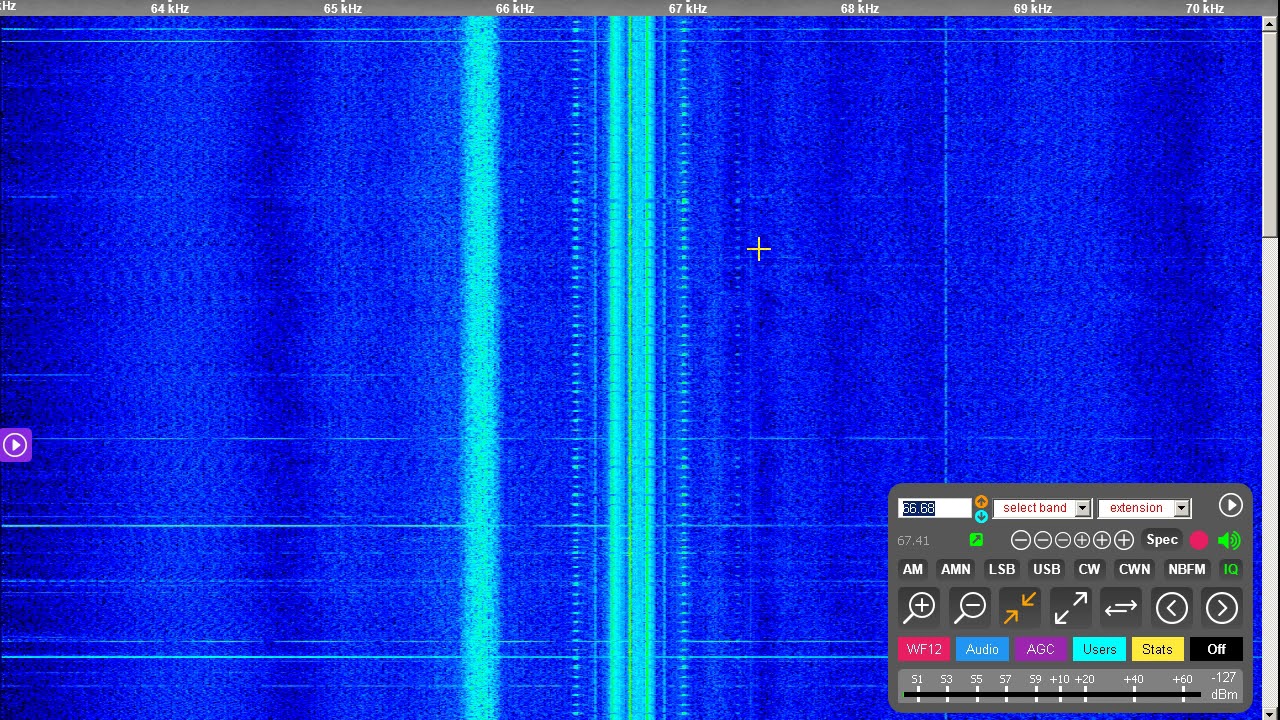Click the -127 dBm signal level readout

click(x=1224, y=686)
